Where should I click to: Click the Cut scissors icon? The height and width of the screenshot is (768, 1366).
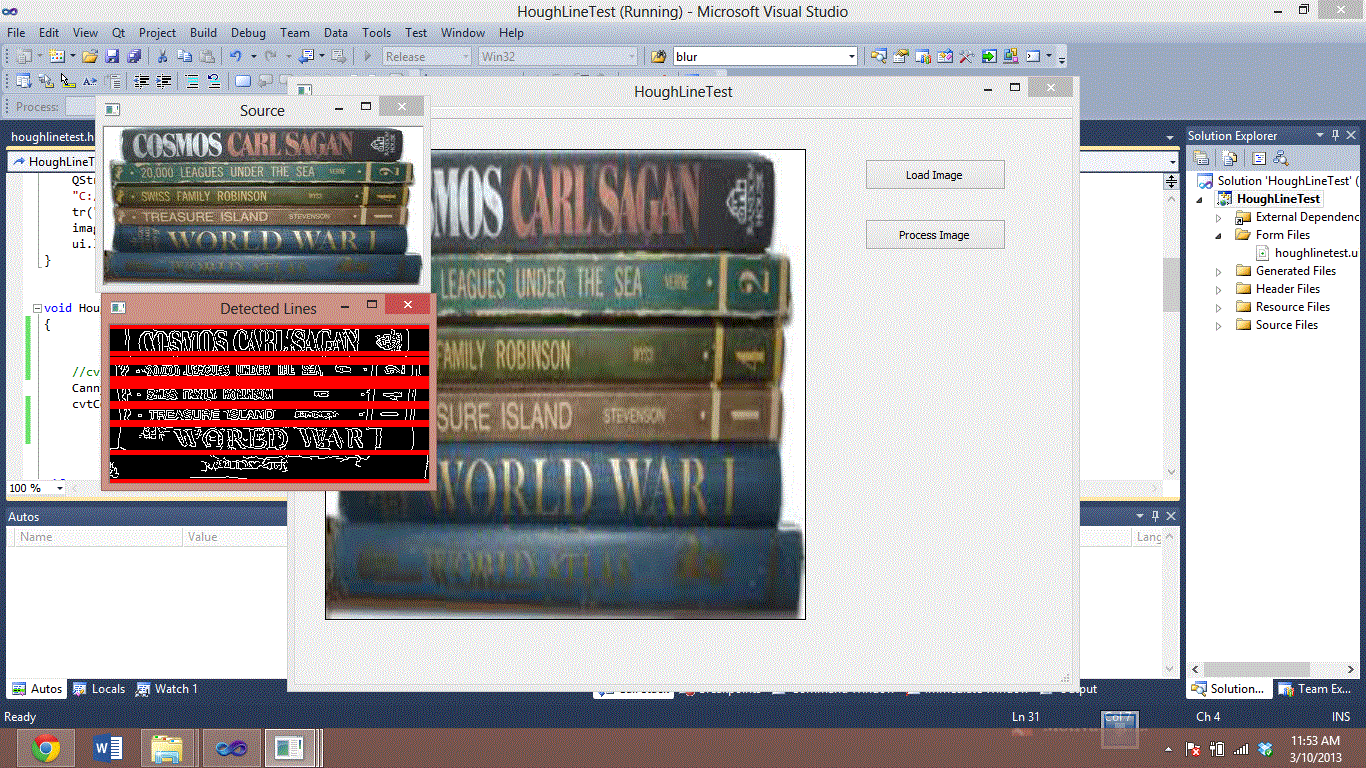(x=162, y=57)
